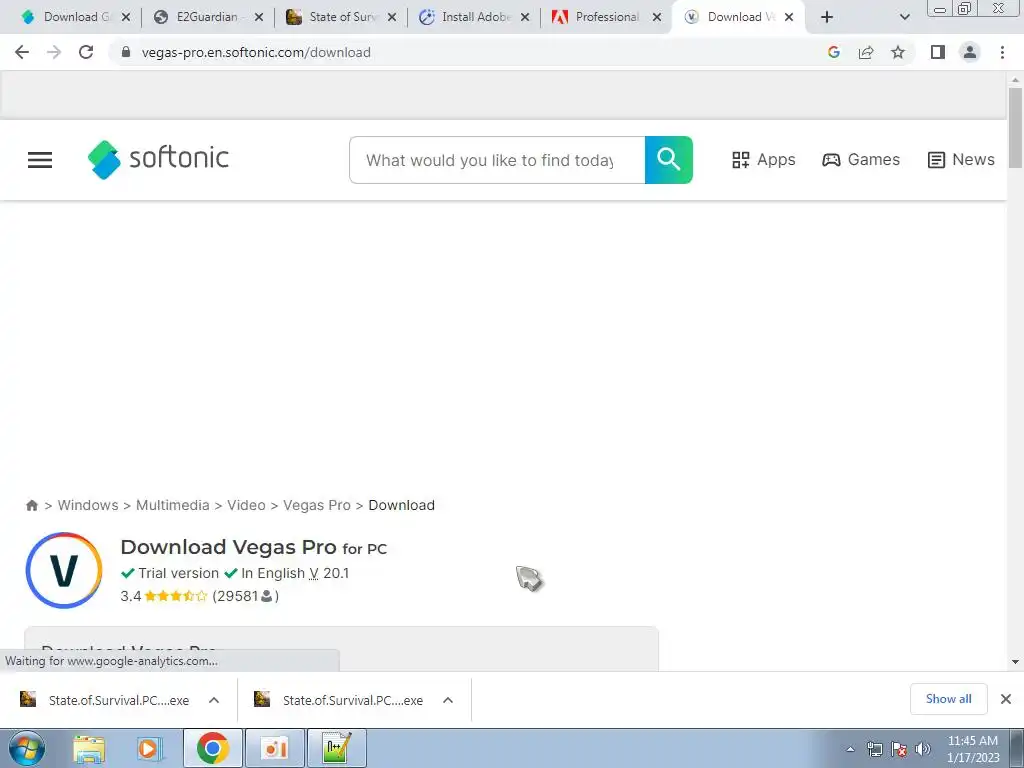Click the Chrome taskbar icon
1024x768 pixels.
point(212,748)
